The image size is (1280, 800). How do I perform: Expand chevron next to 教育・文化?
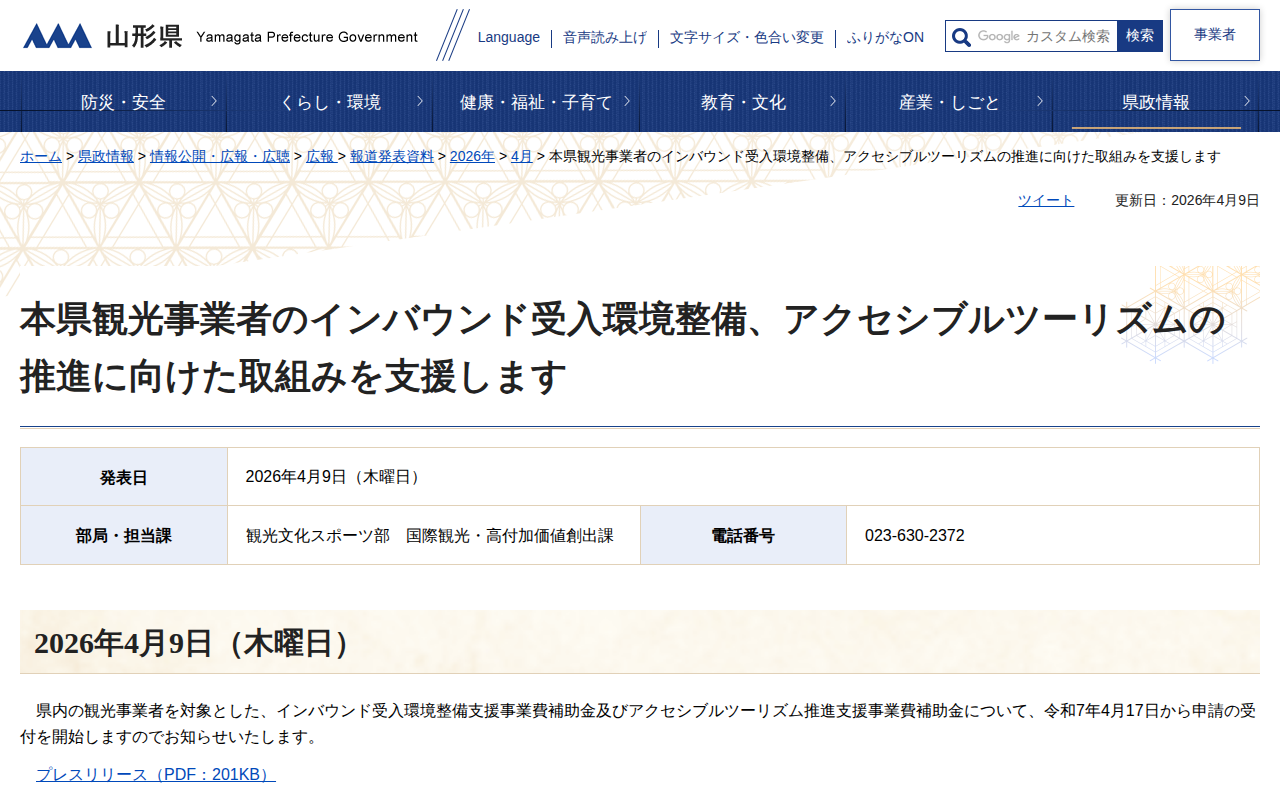pyautogui.click(x=834, y=101)
